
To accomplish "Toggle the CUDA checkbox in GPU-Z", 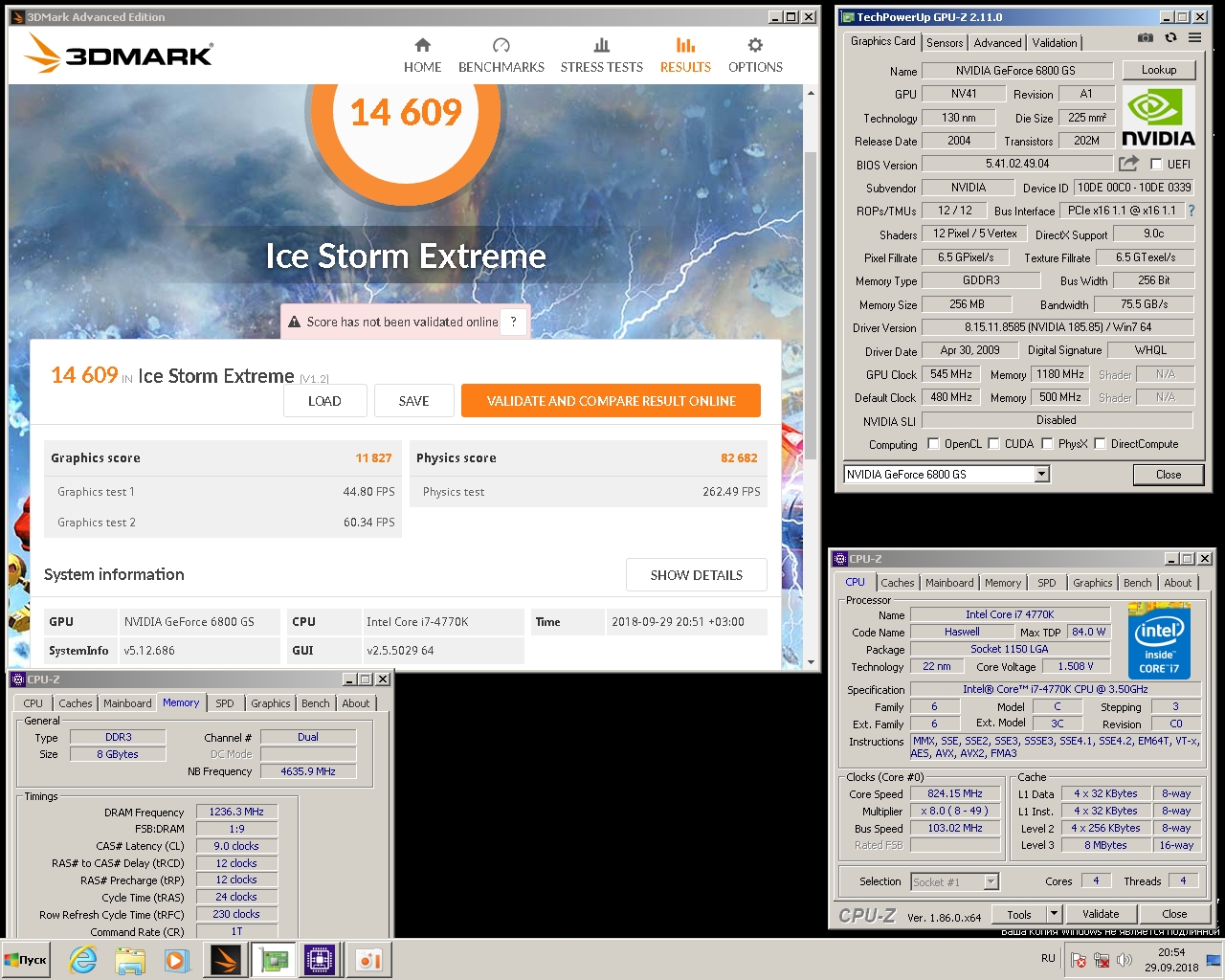I will click(x=993, y=443).
